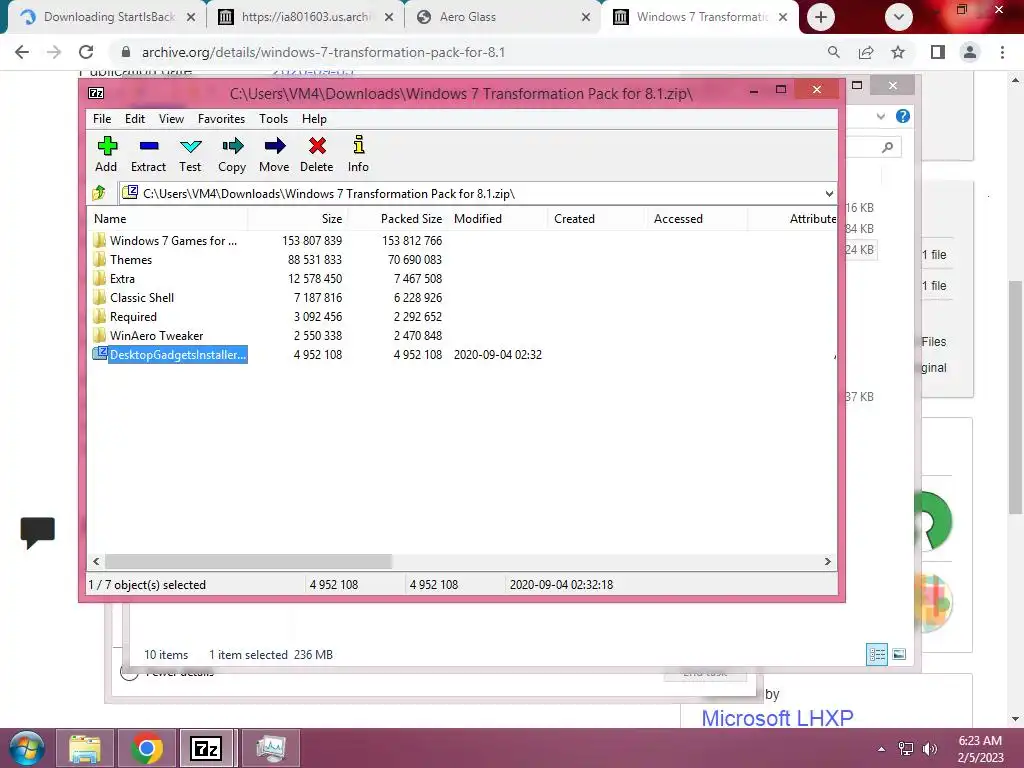Viewport: 1024px width, 768px height.
Task: Sort by the Created column header
Action: tap(597, 219)
